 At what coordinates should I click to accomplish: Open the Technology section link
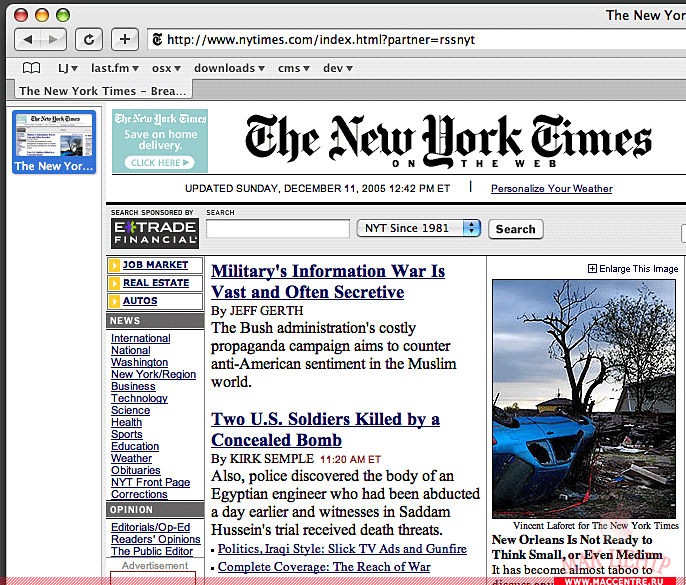(x=139, y=398)
